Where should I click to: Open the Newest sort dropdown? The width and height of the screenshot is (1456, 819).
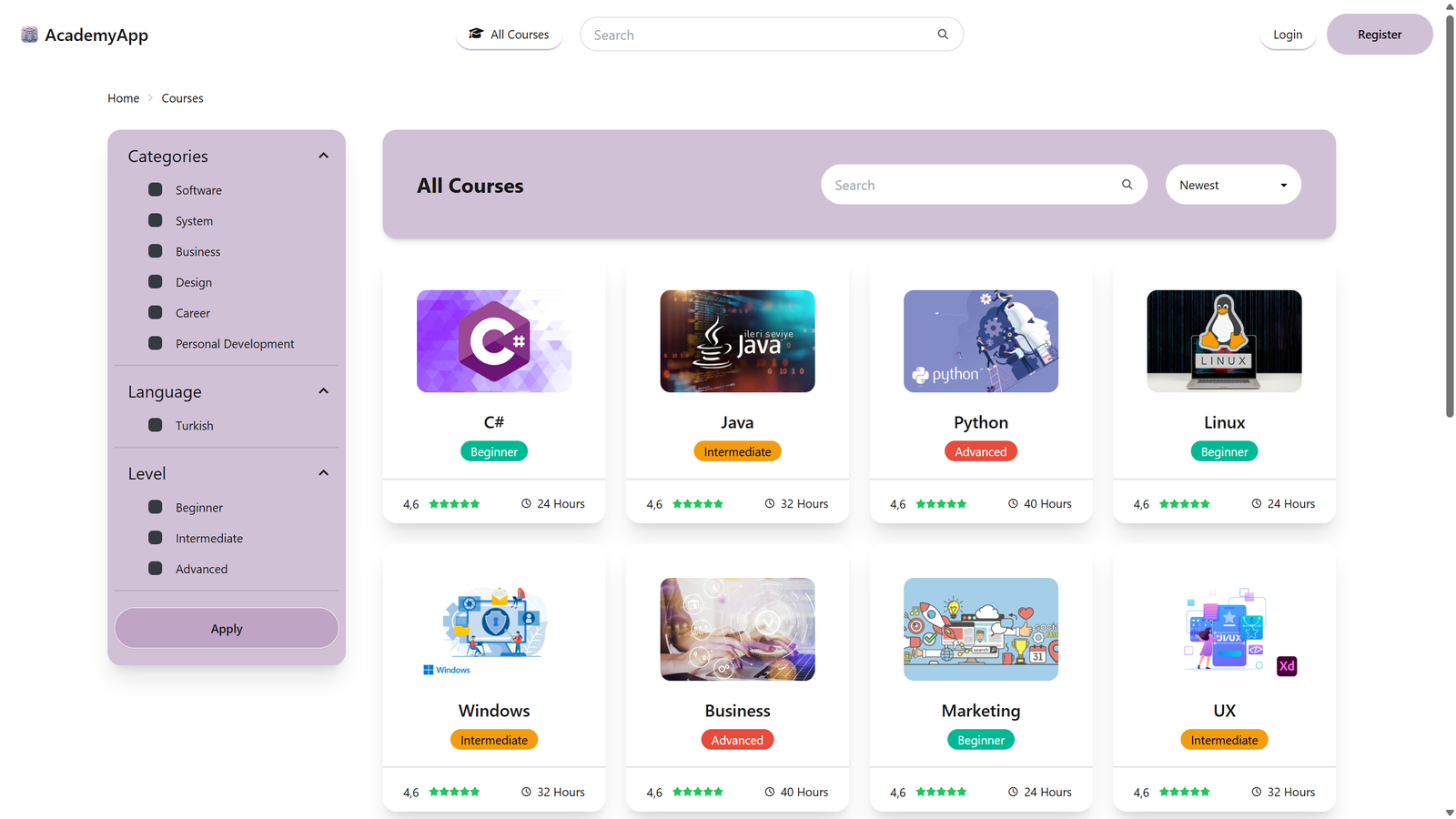(x=1233, y=185)
